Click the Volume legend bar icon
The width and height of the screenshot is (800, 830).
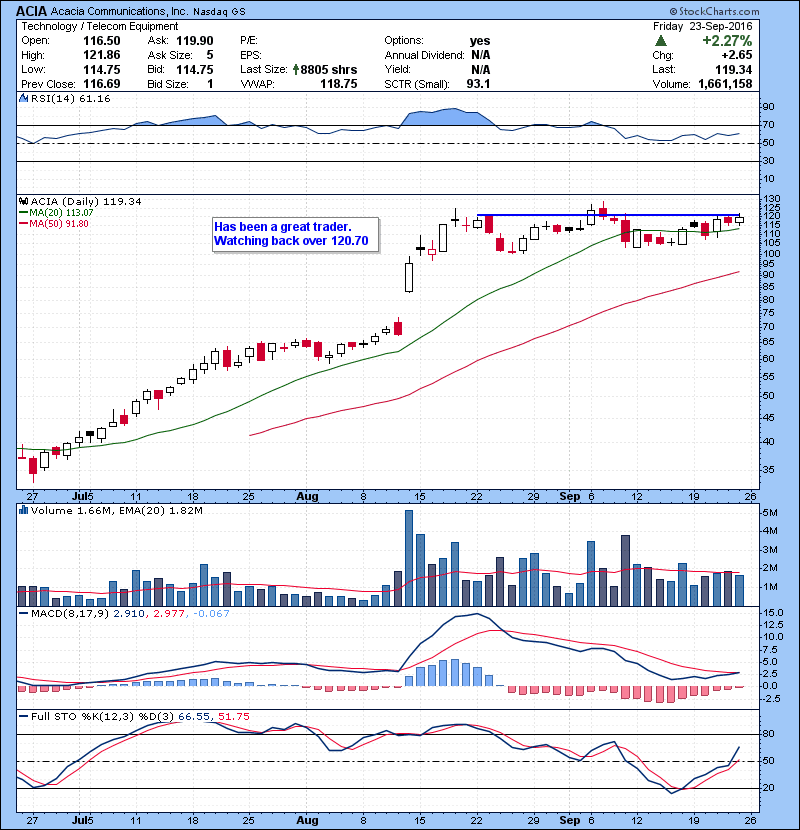pyautogui.click(x=24, y=511)
